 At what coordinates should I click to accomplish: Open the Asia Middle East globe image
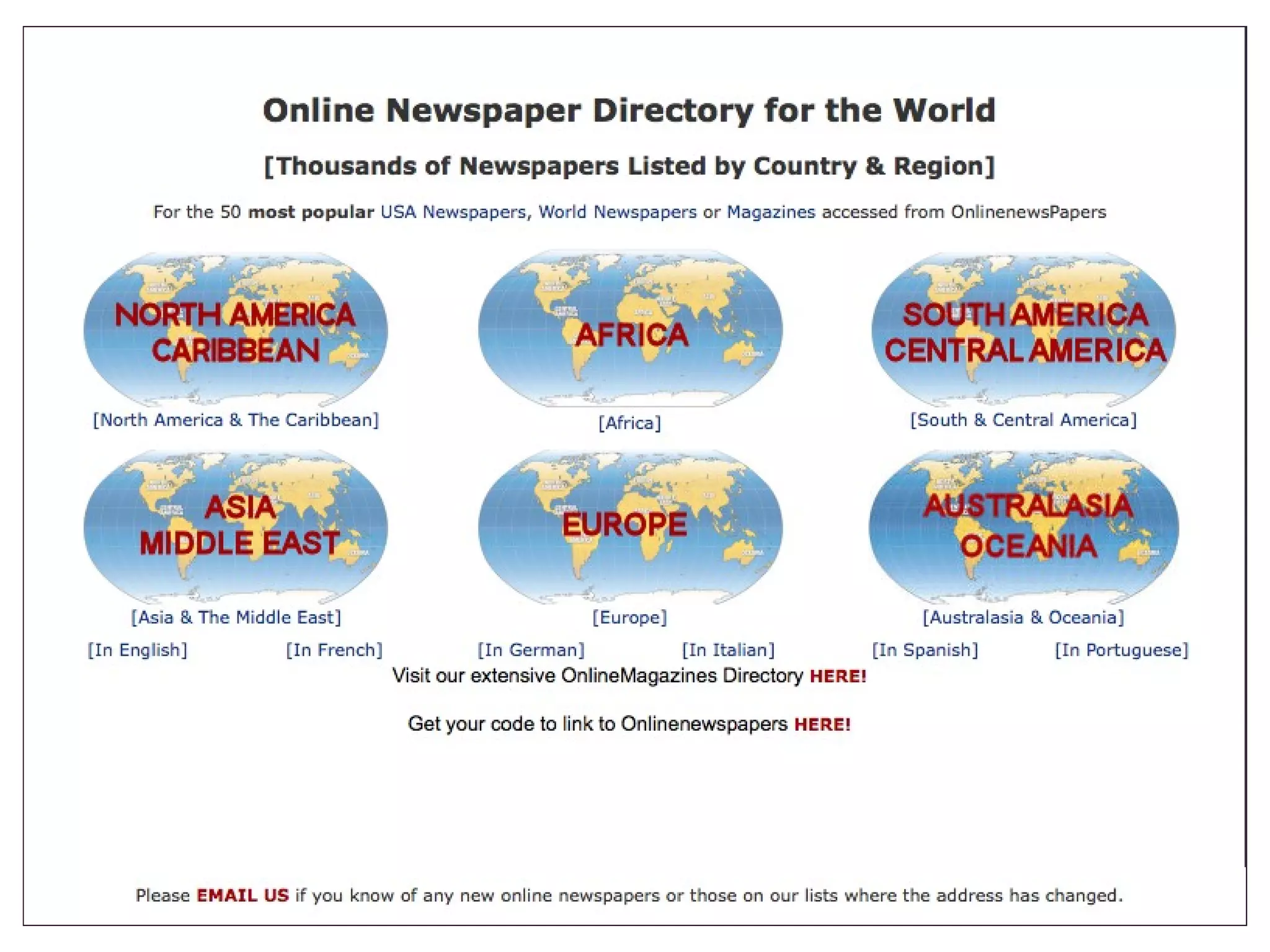tap(236, 526)
